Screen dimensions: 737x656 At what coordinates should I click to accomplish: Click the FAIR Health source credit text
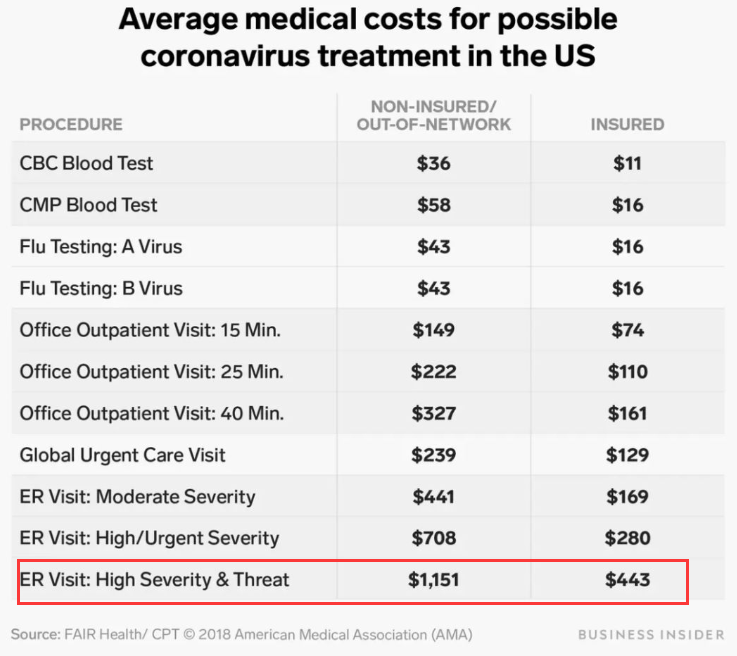[241, 634]
